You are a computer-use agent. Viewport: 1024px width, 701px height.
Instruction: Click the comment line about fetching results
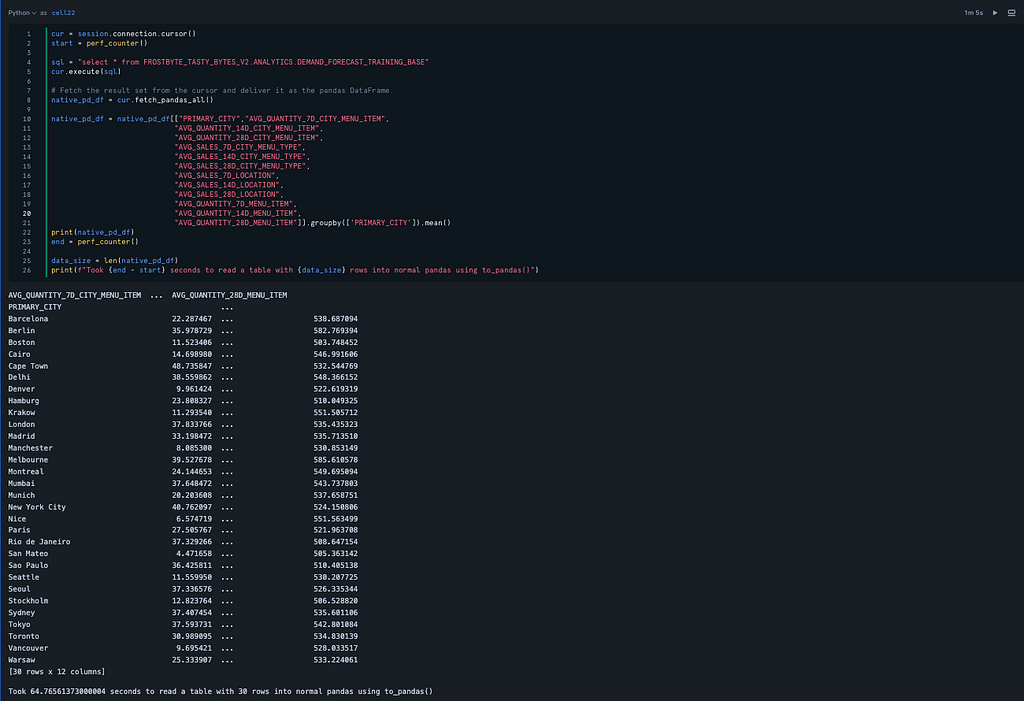[222, 90]
